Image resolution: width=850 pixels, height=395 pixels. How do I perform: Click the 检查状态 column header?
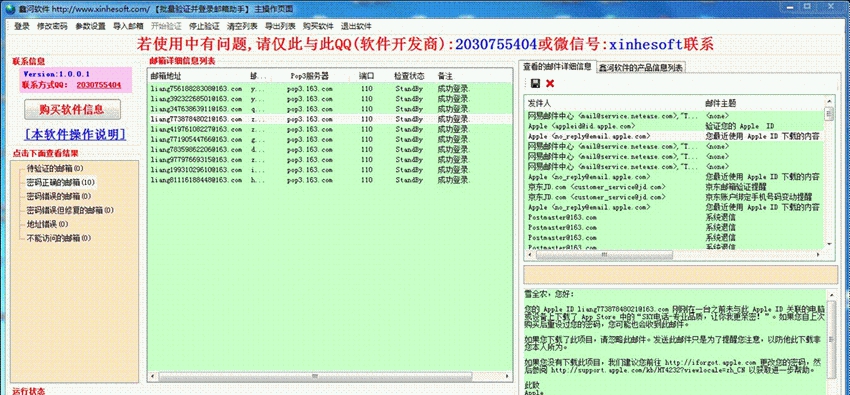coord(409,76)
